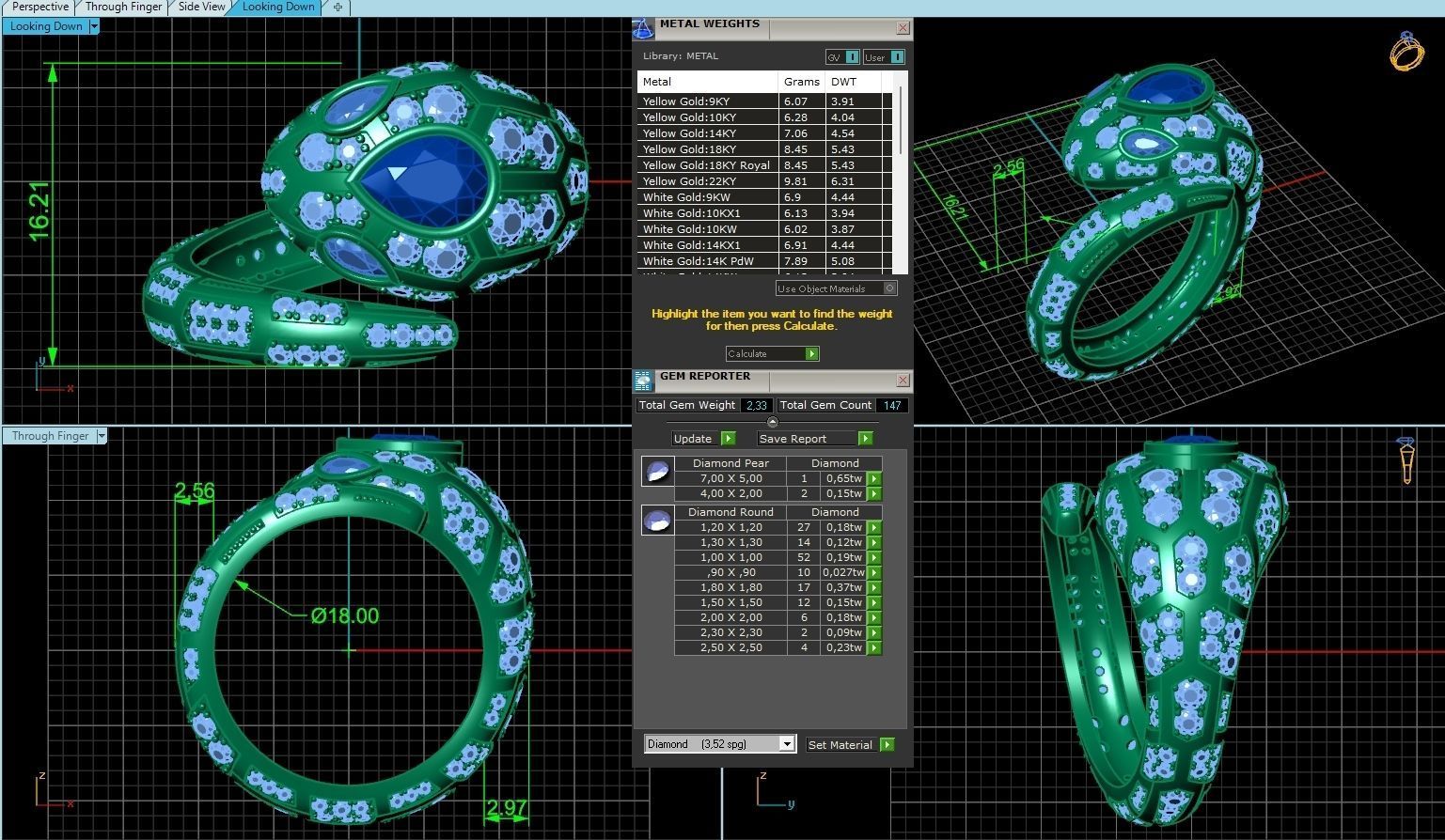Select the Yellow Gold:10KY row

(x=764, y=117)
